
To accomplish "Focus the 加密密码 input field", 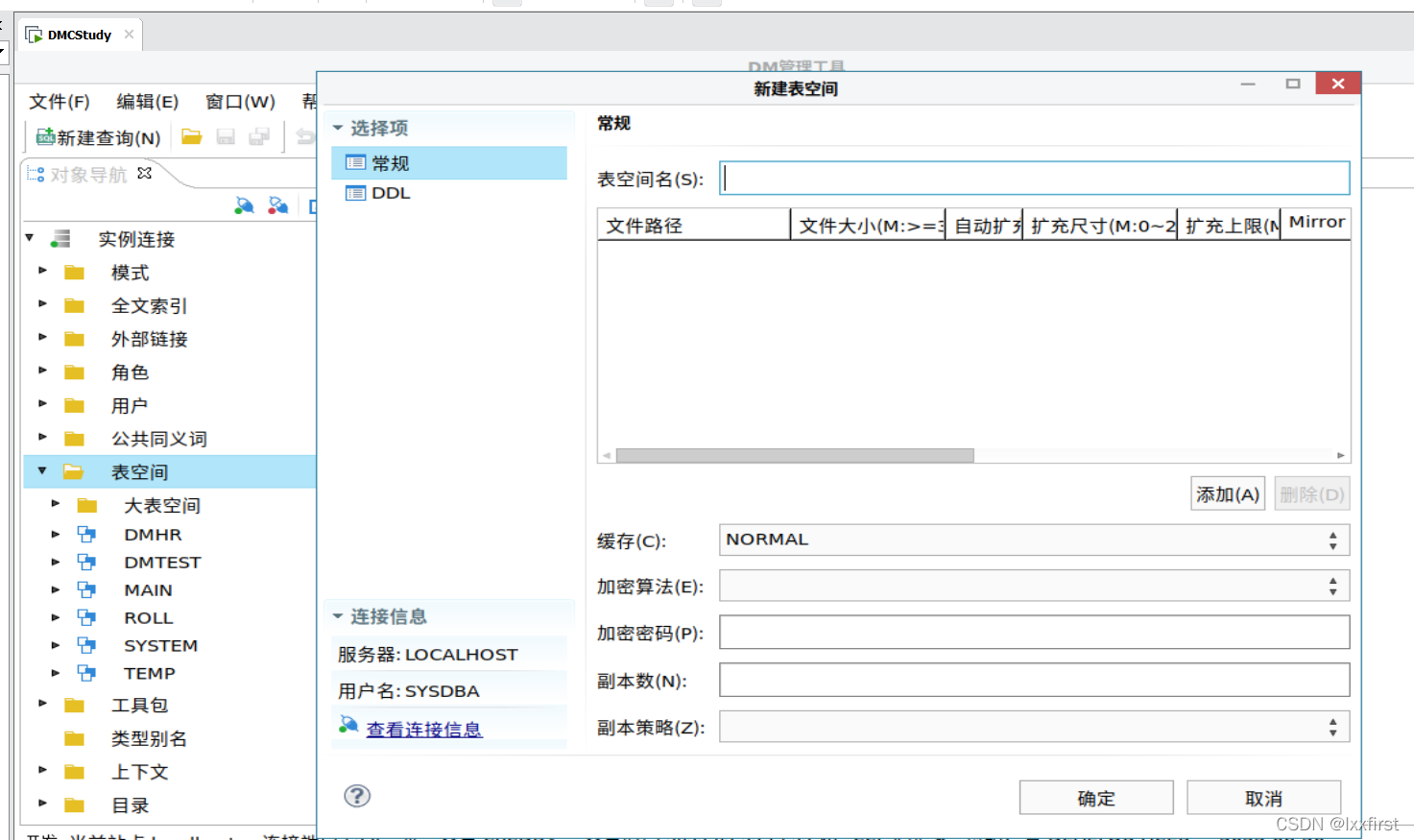I will click(1035, 633).
